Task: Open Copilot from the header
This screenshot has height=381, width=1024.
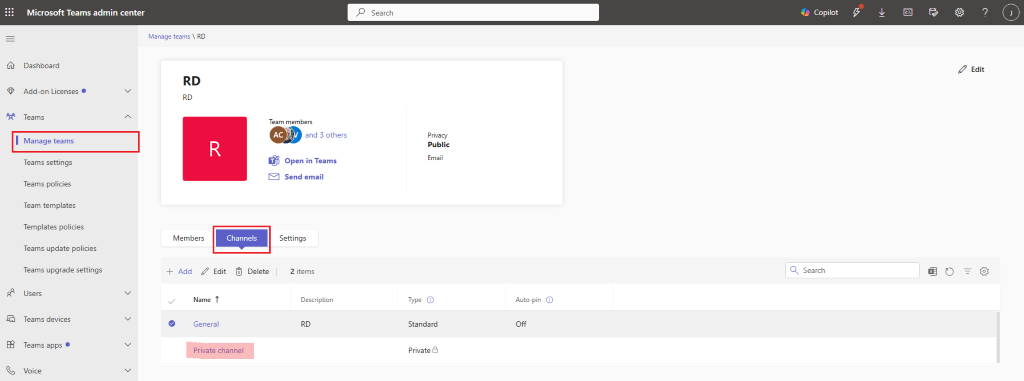Action: click(820, 12)
